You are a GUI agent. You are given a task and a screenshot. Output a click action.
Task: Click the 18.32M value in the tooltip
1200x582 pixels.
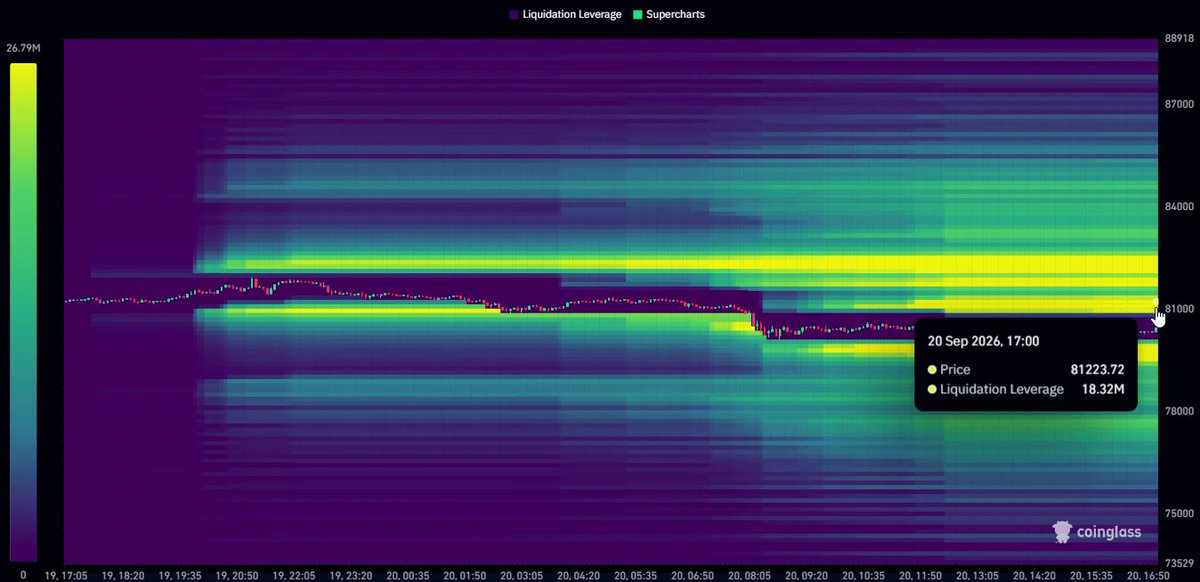click(x=1102, y=389)
